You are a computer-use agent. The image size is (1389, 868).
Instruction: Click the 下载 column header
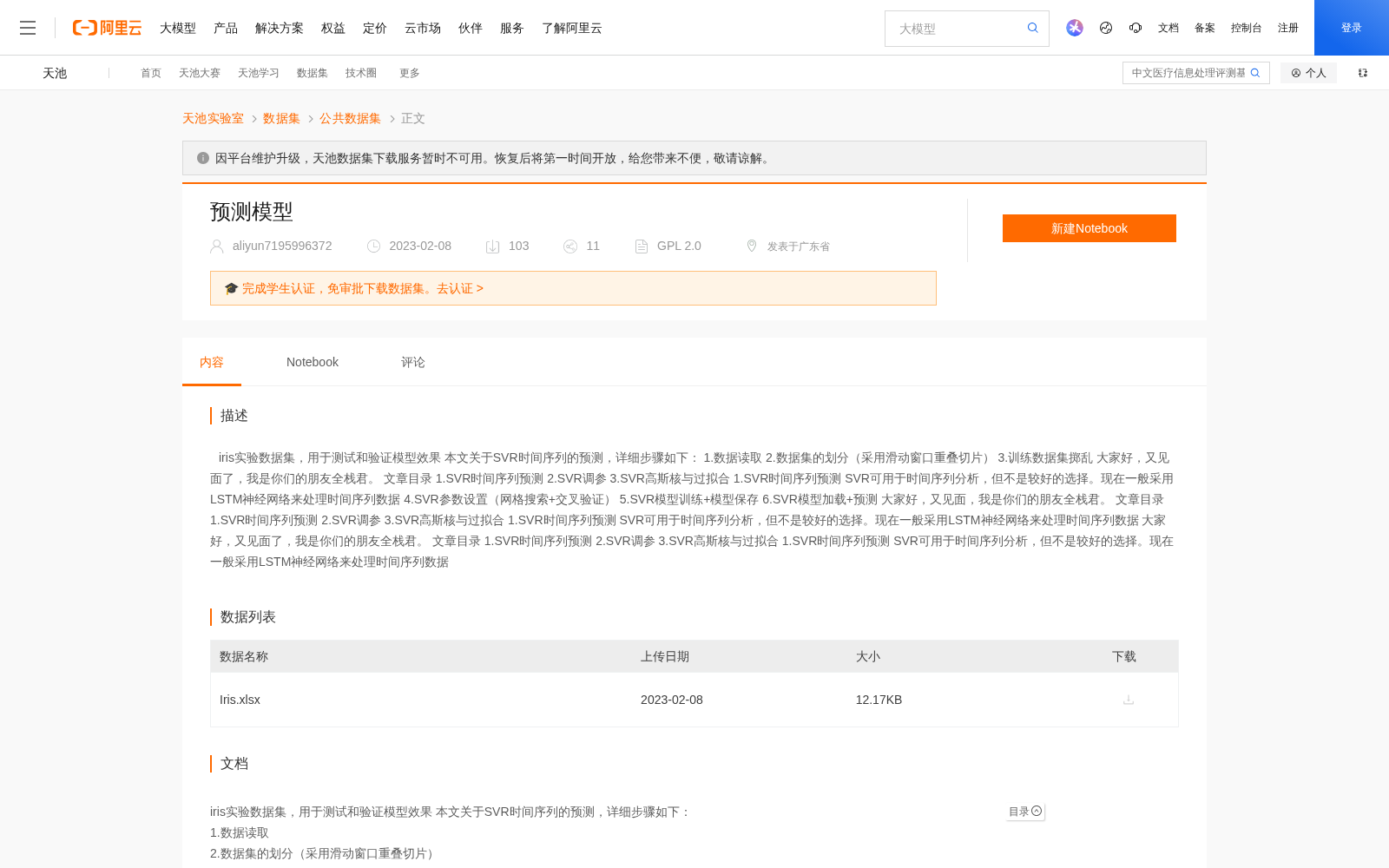coord(1124,656)
